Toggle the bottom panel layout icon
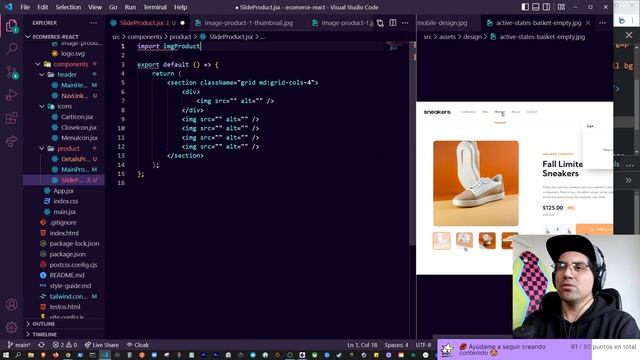Image resolution: width=640 pixels, height=360 pixels. click(x=536, y=7)
